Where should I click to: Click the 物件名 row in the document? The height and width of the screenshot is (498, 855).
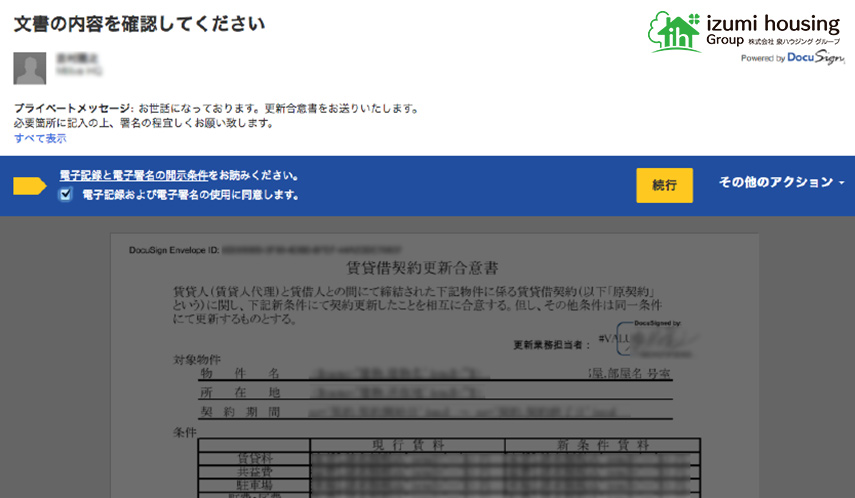(240, 373)
